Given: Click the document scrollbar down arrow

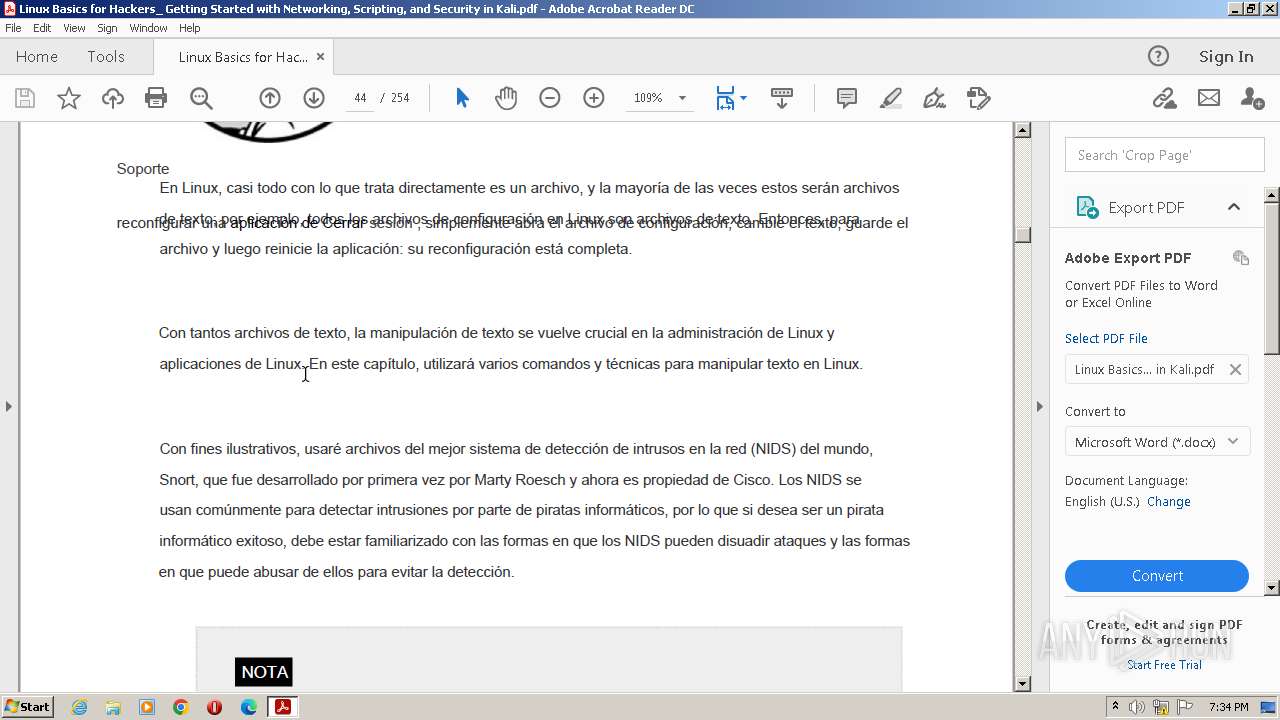Looking at the screenshot, I should [1022, 684].
